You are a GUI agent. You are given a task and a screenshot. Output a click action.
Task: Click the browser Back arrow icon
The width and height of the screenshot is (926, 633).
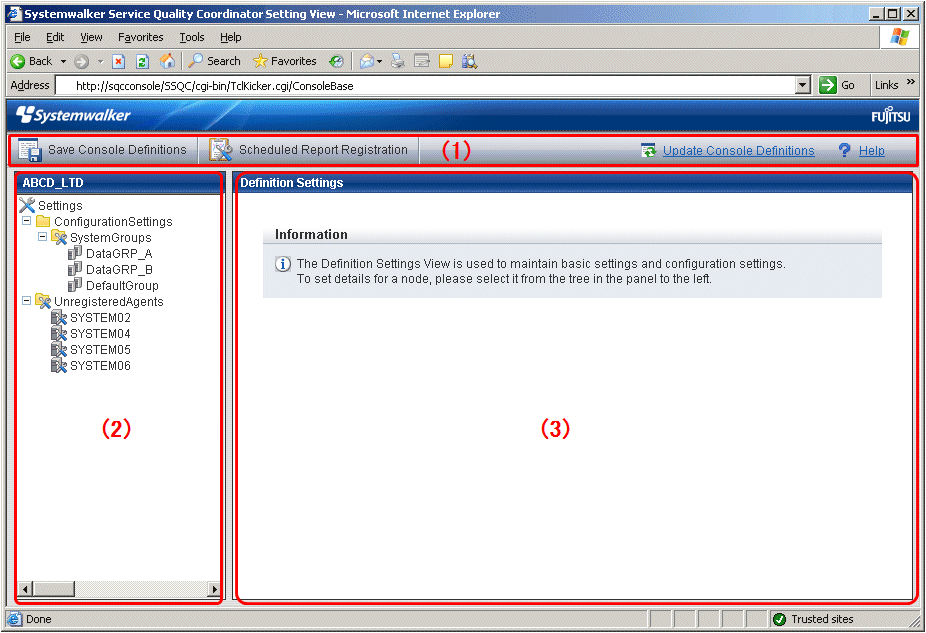[18, 61]
